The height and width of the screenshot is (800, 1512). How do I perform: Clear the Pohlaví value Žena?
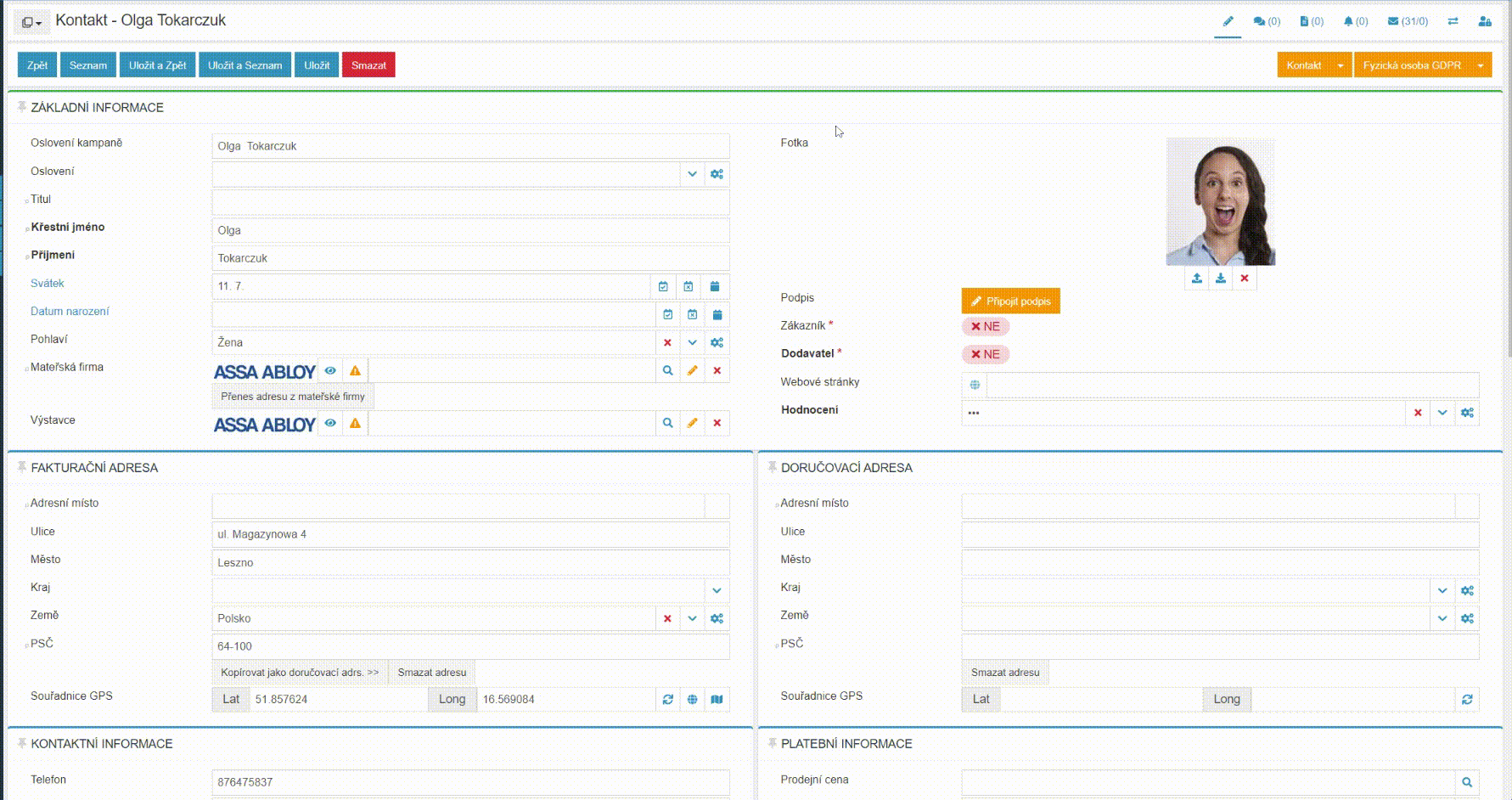pos(668,343)
